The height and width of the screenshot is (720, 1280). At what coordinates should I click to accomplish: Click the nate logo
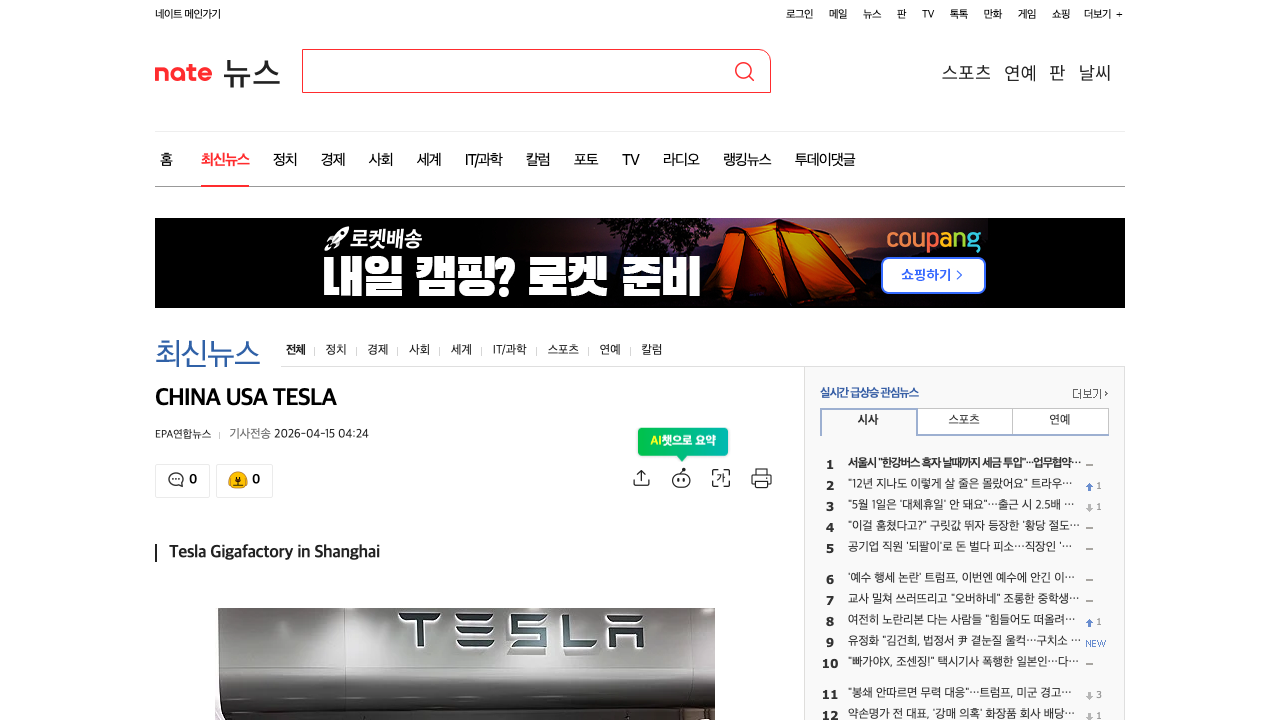(x=183, y=72)
